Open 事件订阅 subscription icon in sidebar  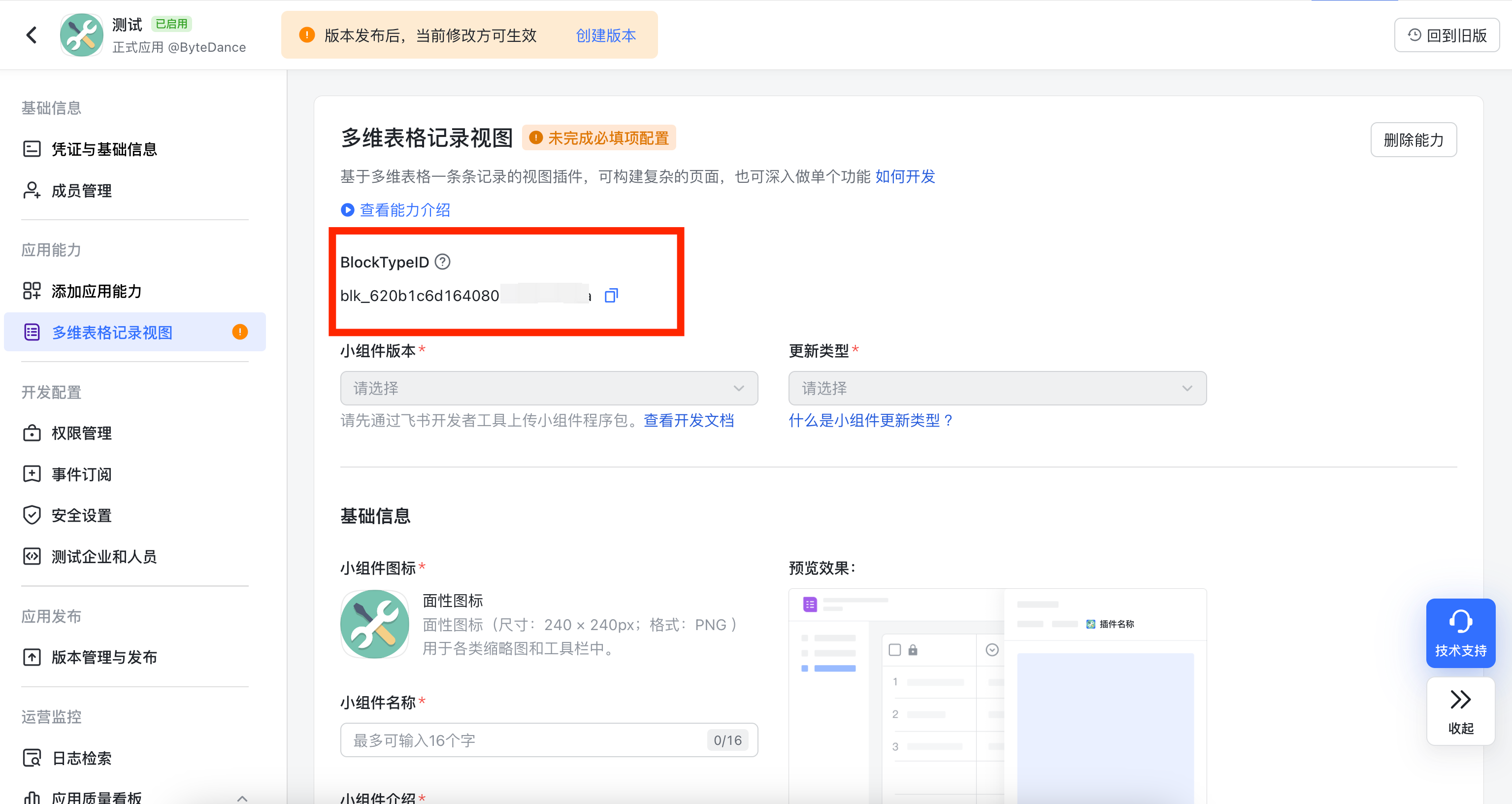(32, 474)
